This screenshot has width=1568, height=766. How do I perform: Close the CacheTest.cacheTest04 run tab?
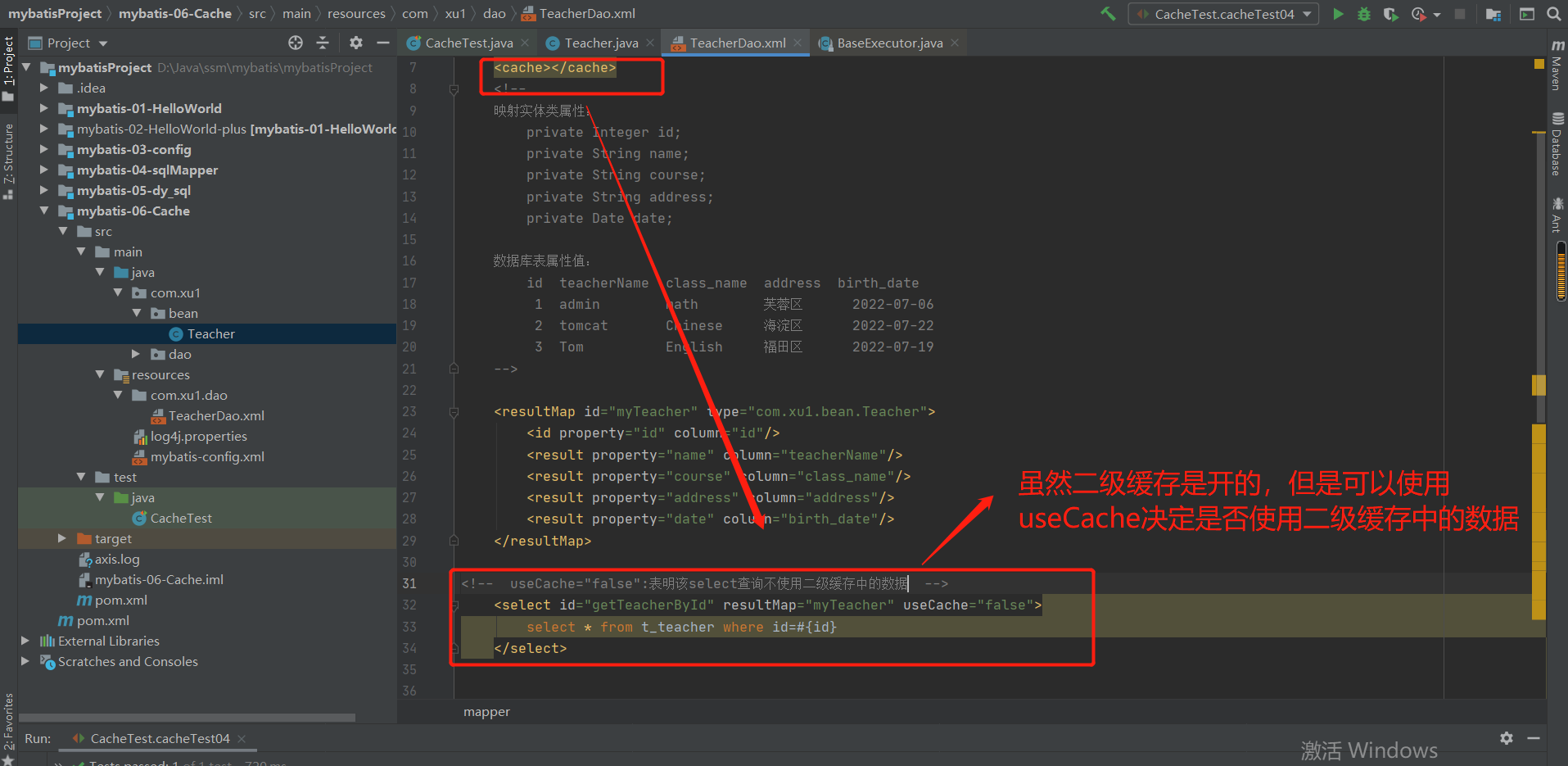242,739
